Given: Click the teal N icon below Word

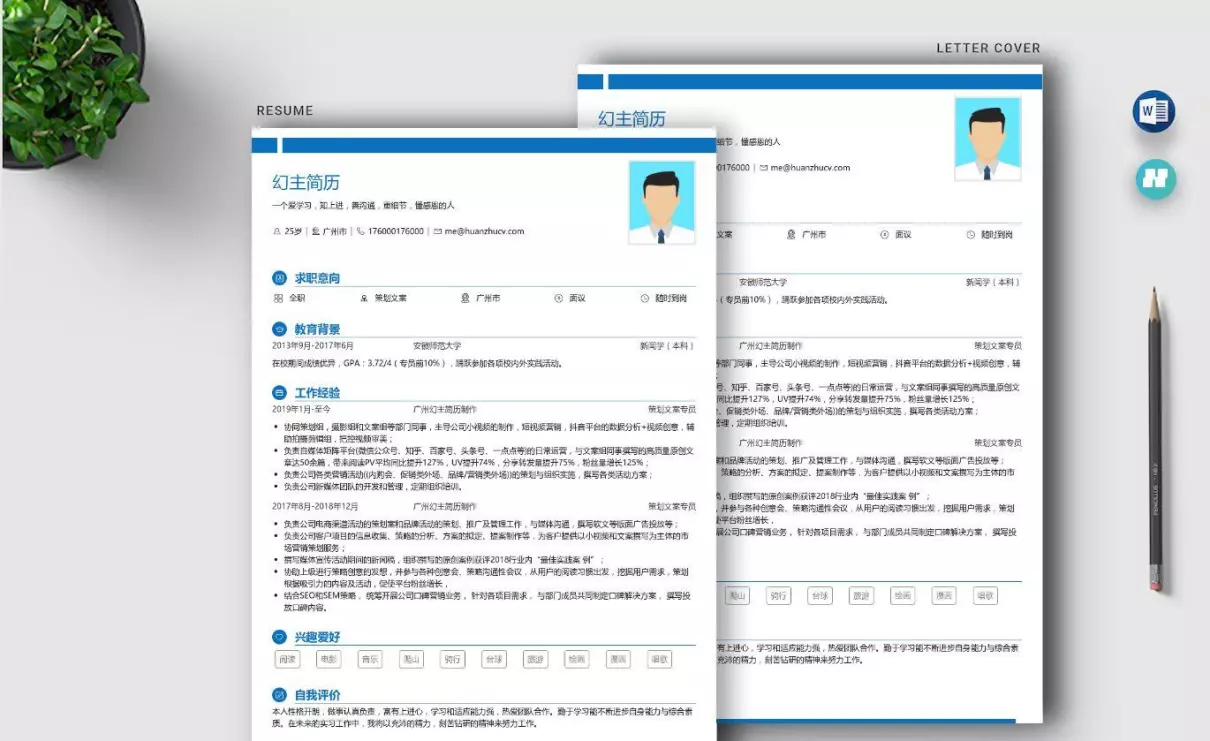Looking at the screenshot, I should pos(1156,179).
